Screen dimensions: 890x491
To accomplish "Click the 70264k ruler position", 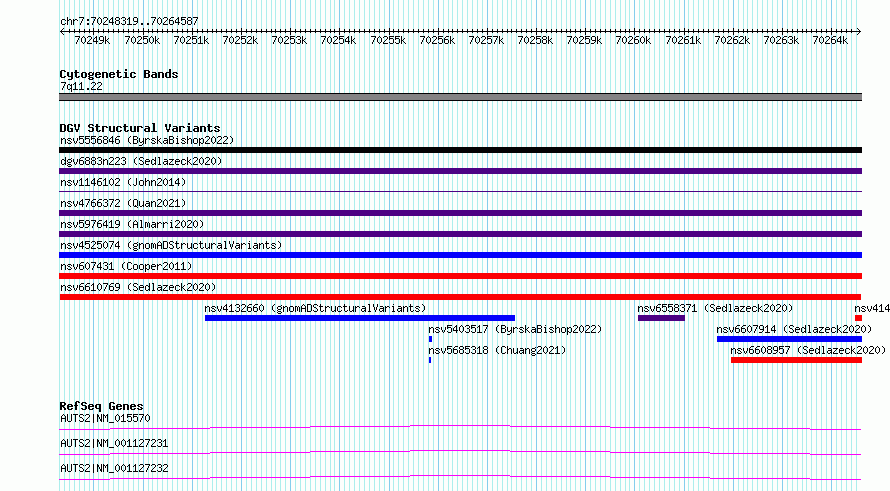I will 830,40.
